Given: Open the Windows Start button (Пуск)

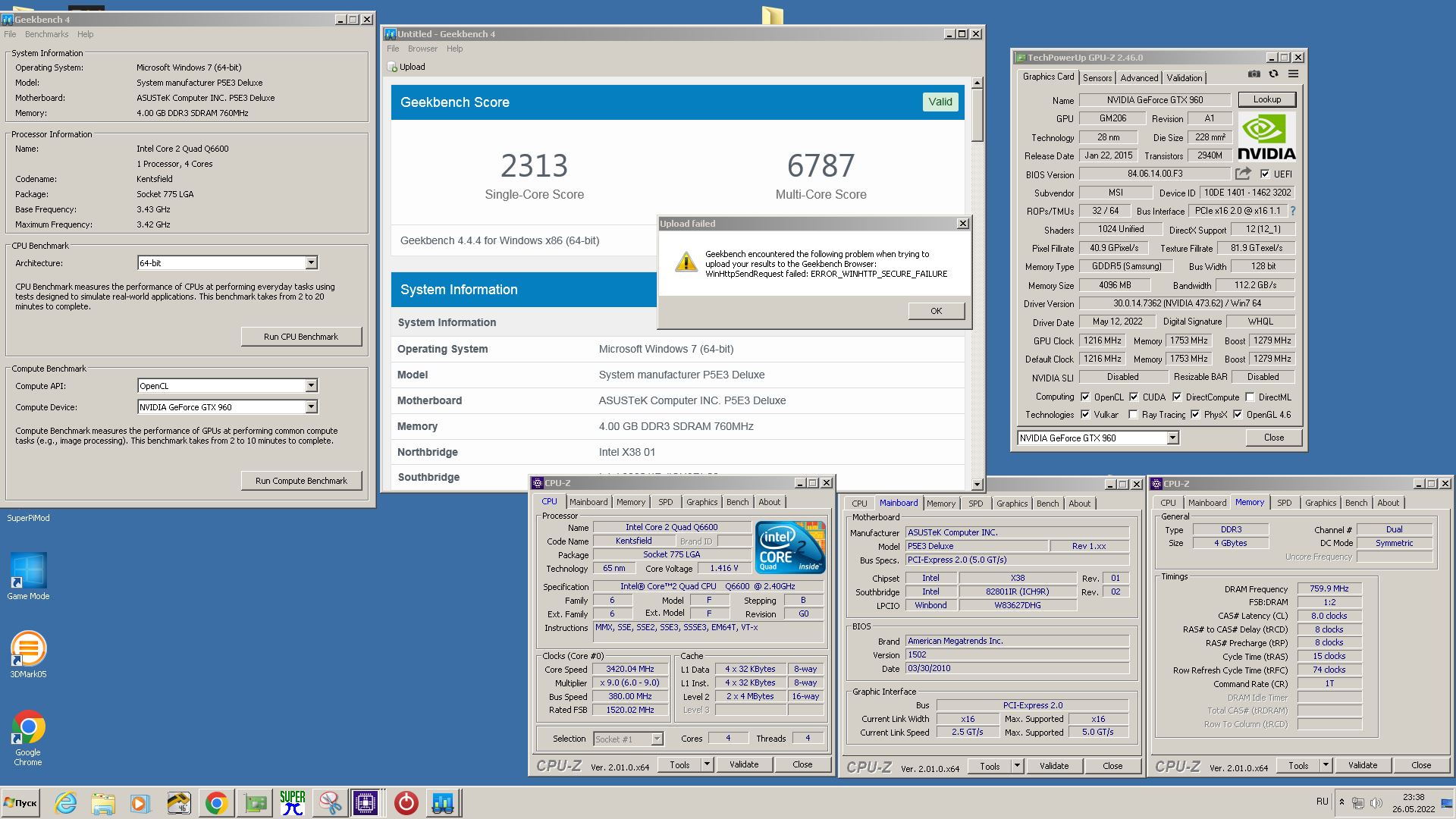Looking at the screenshot, I should 20,803.
